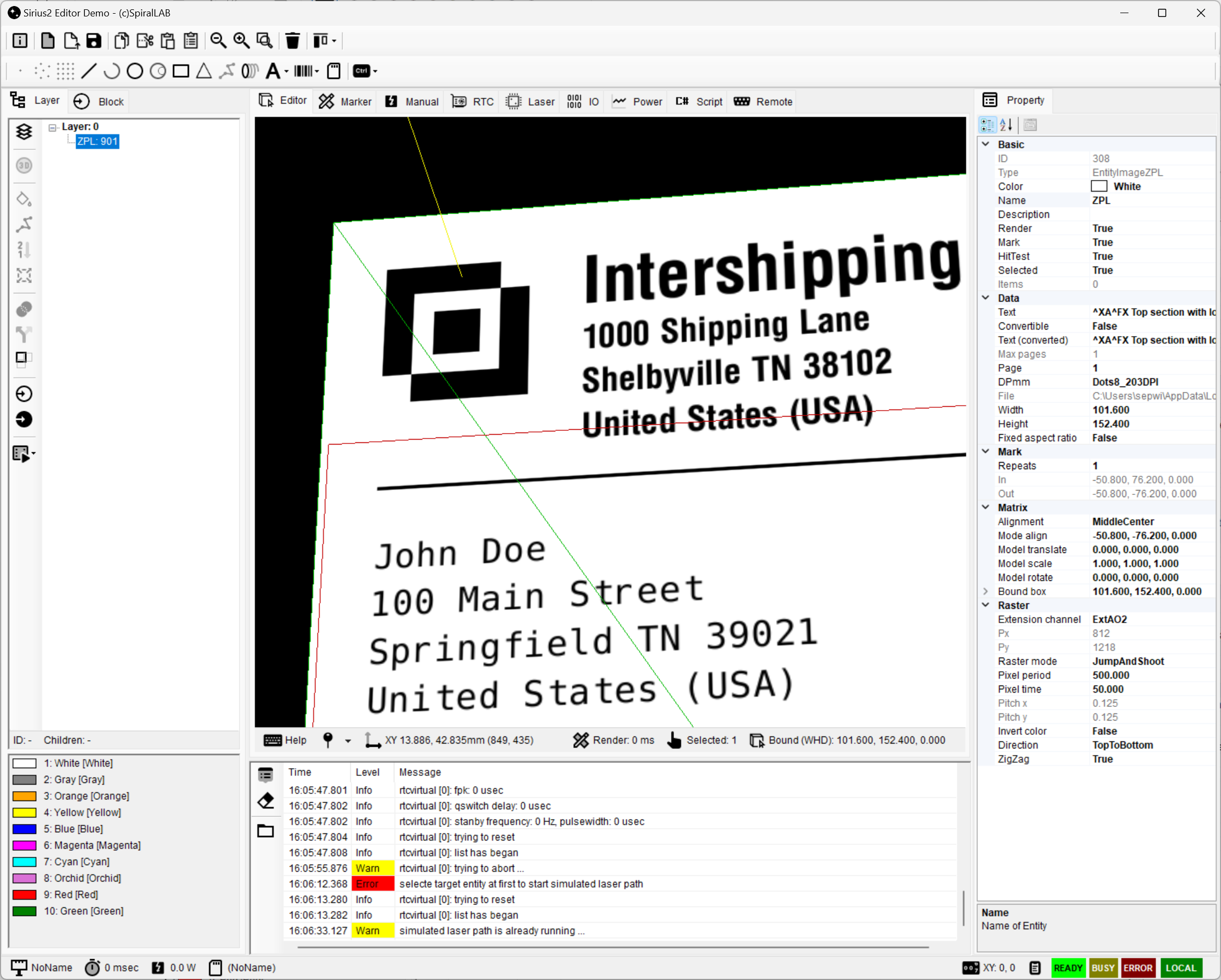Image resolution: width=1221 pixels, height=980 pixels.
Task: Toggle the BUSY status indicator
Action: tap(1103, 968)
